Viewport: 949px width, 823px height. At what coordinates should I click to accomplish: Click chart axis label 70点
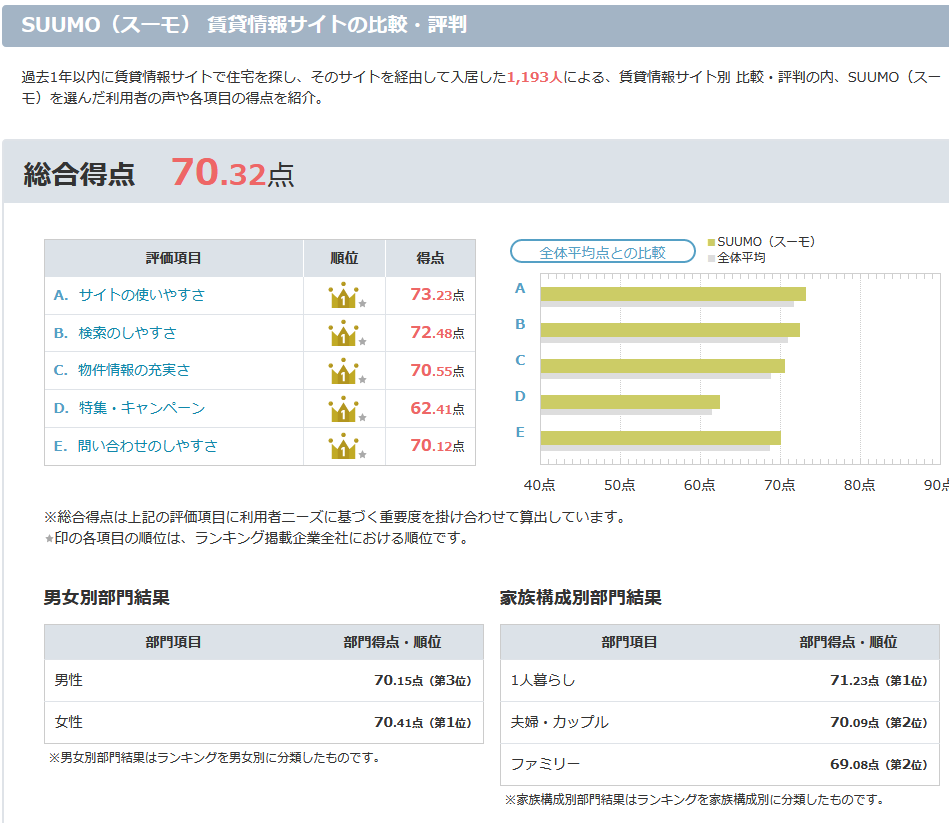point(780,485)
